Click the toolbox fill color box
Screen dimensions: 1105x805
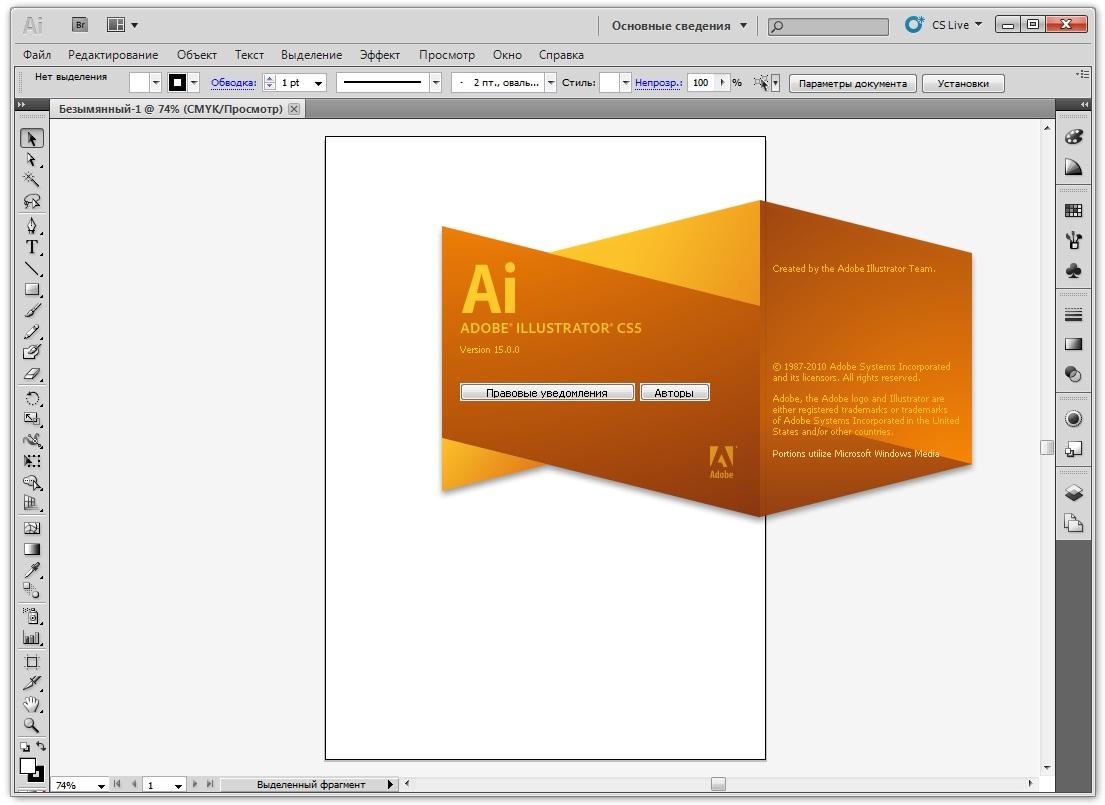click(27, 766)
